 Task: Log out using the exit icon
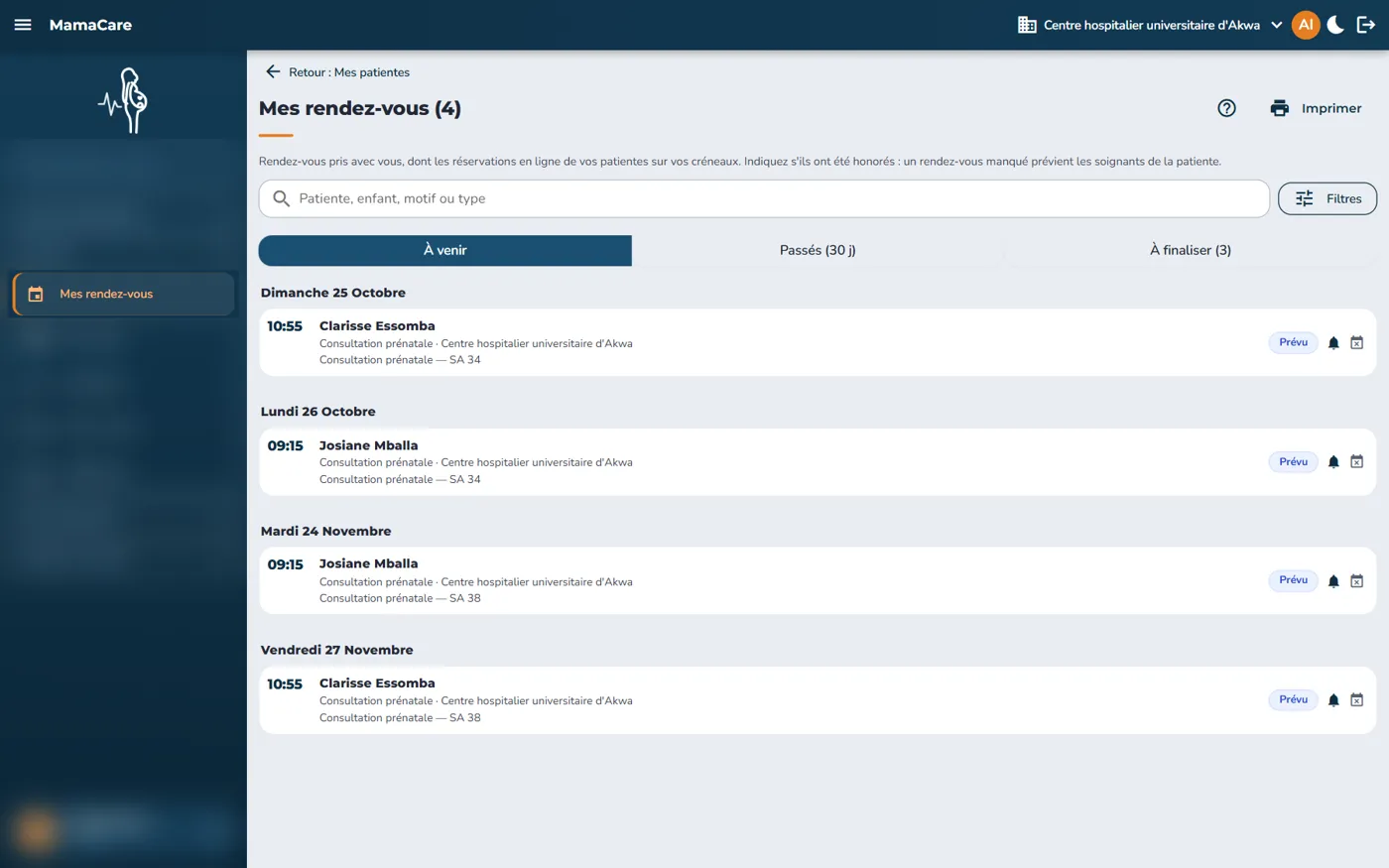tap(1366, 25)
